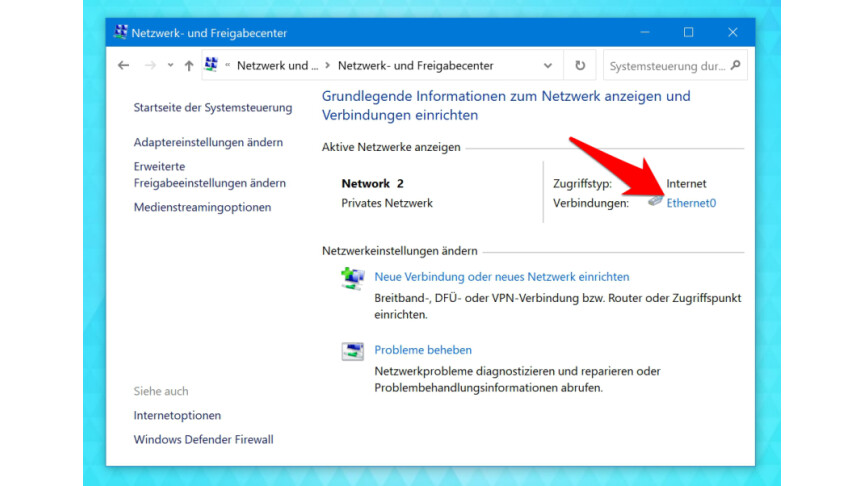Viewport: 864px width, 486px height.
Task: Click the Ethernet adapter icon beside Ethernet0
Action: click(655, 201)
